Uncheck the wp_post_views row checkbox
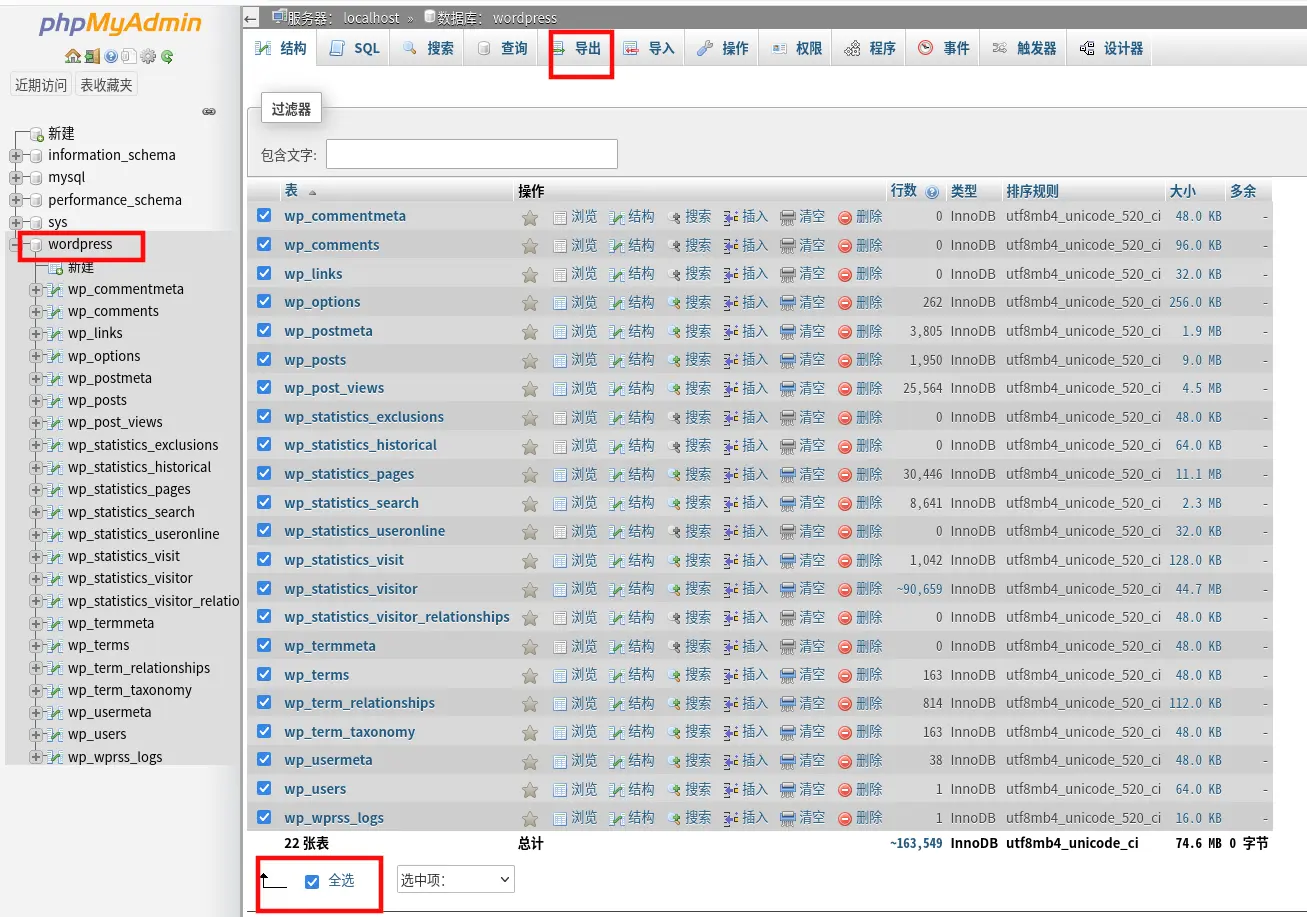The image size is (1307, 917). [264, 387]
